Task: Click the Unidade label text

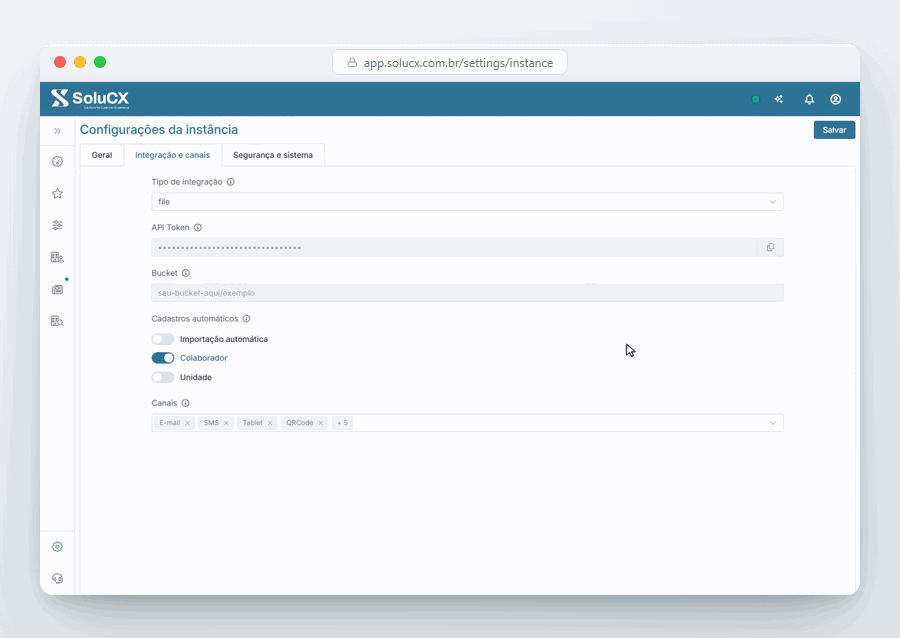Action: pos(196,377)
